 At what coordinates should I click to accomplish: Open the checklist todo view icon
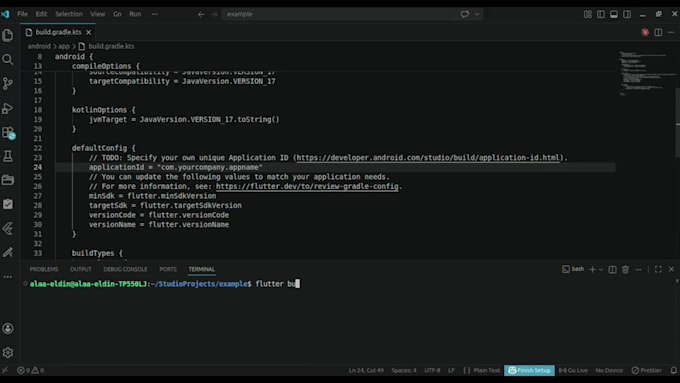click(x=8, y=204)
